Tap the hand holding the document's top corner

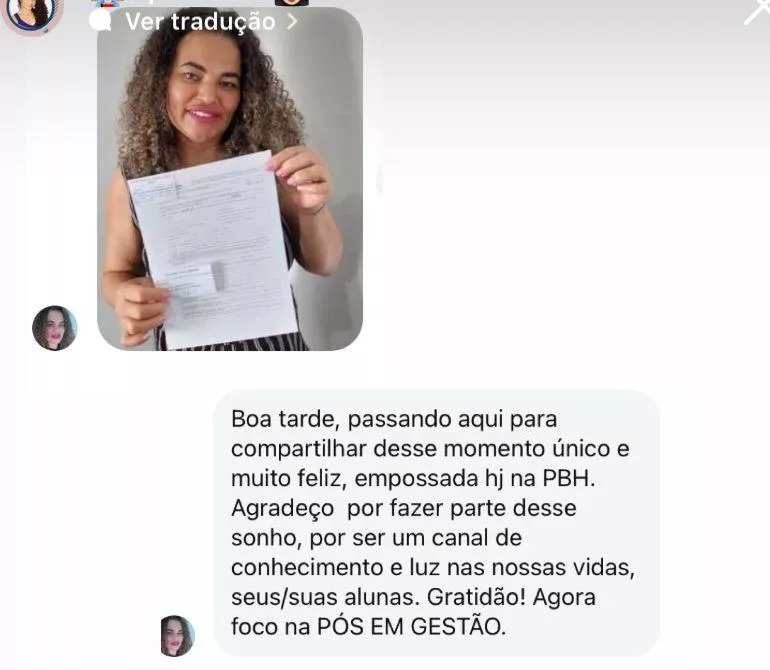[300, 177]
